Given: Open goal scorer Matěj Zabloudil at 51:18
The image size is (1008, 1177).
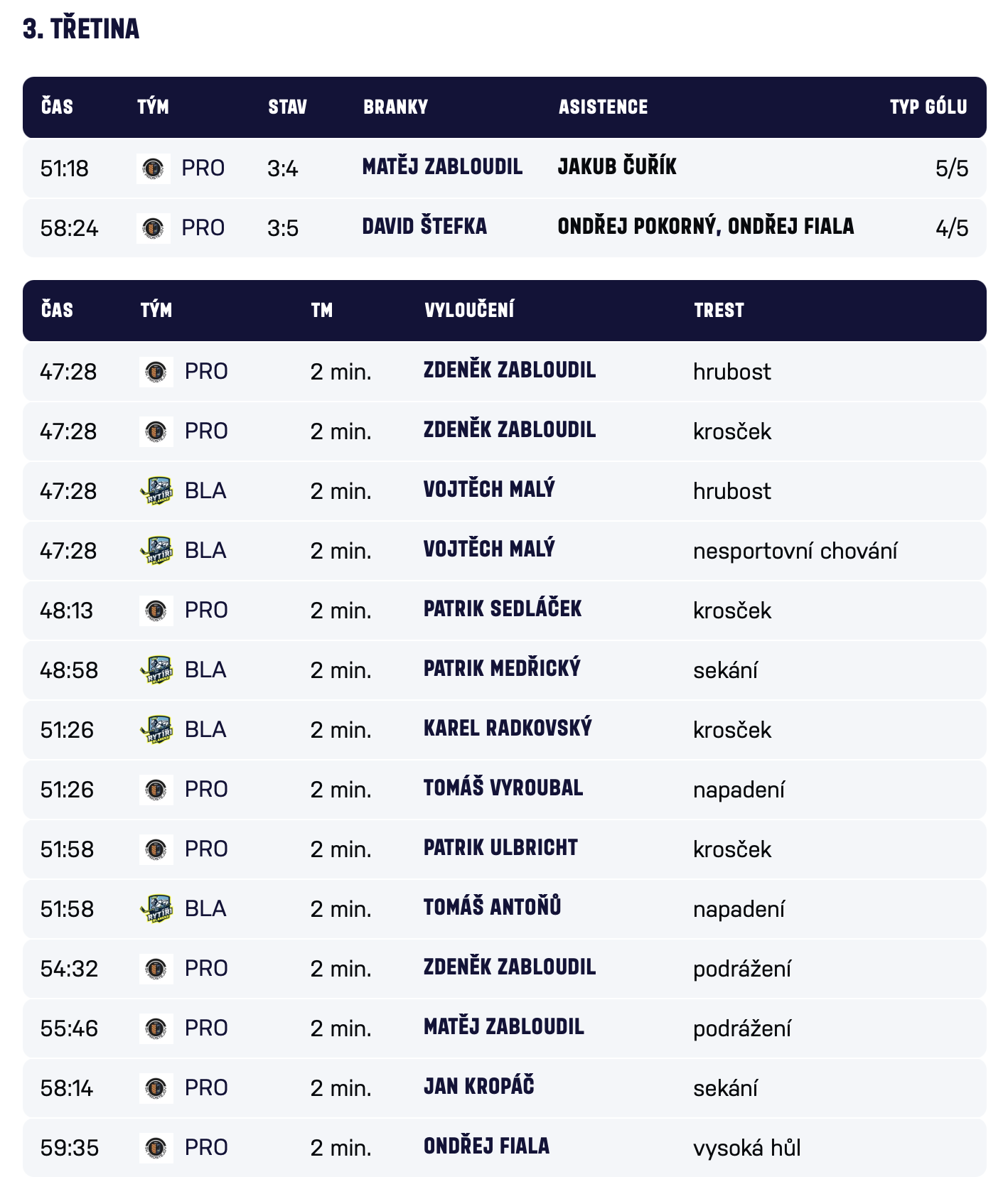Looking at the screenshot, I should 442,167.
